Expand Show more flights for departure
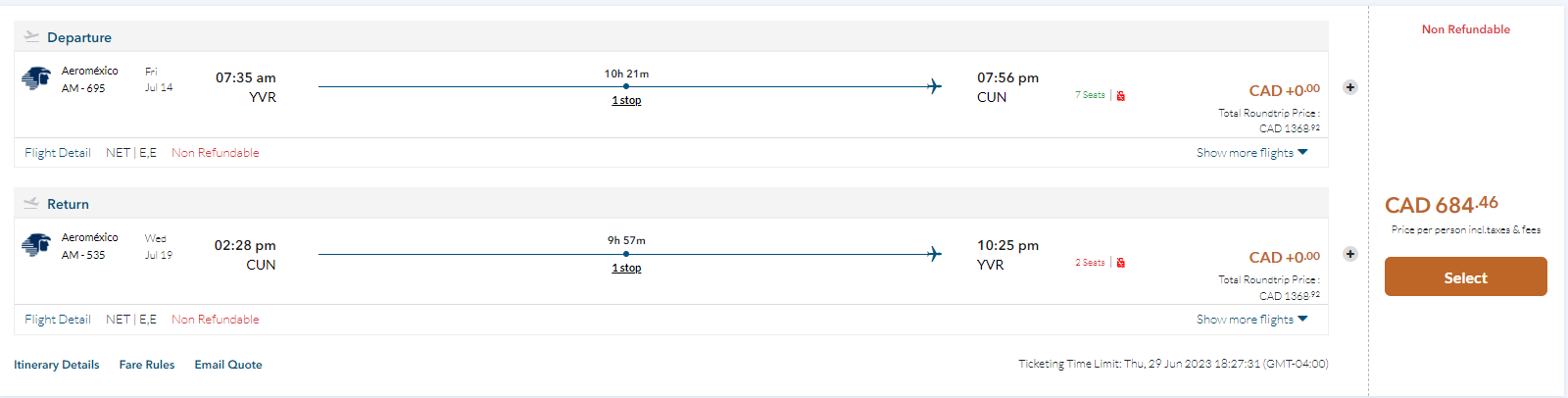 [x=1251, y=153]
